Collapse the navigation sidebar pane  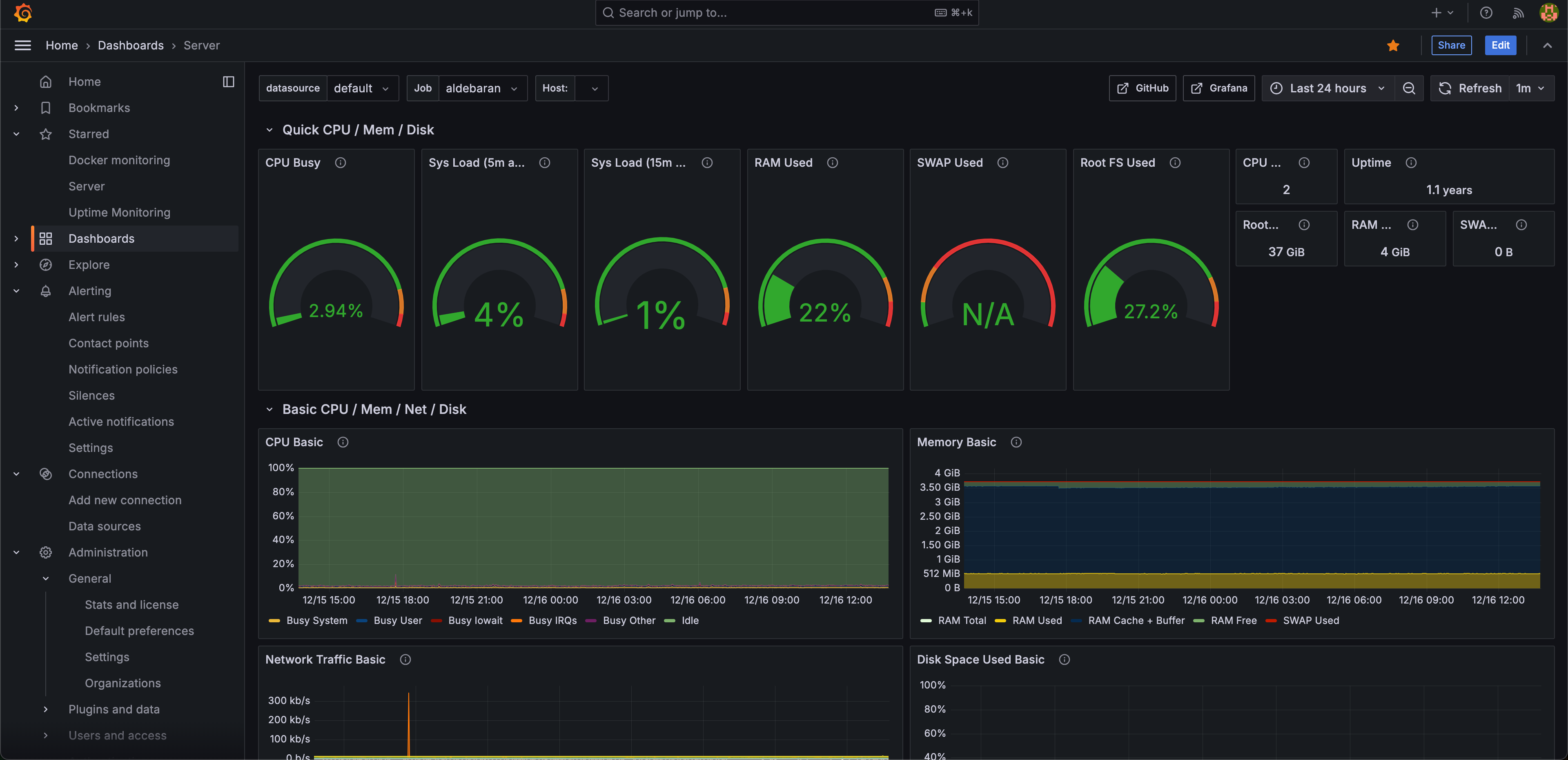(228, 82)
